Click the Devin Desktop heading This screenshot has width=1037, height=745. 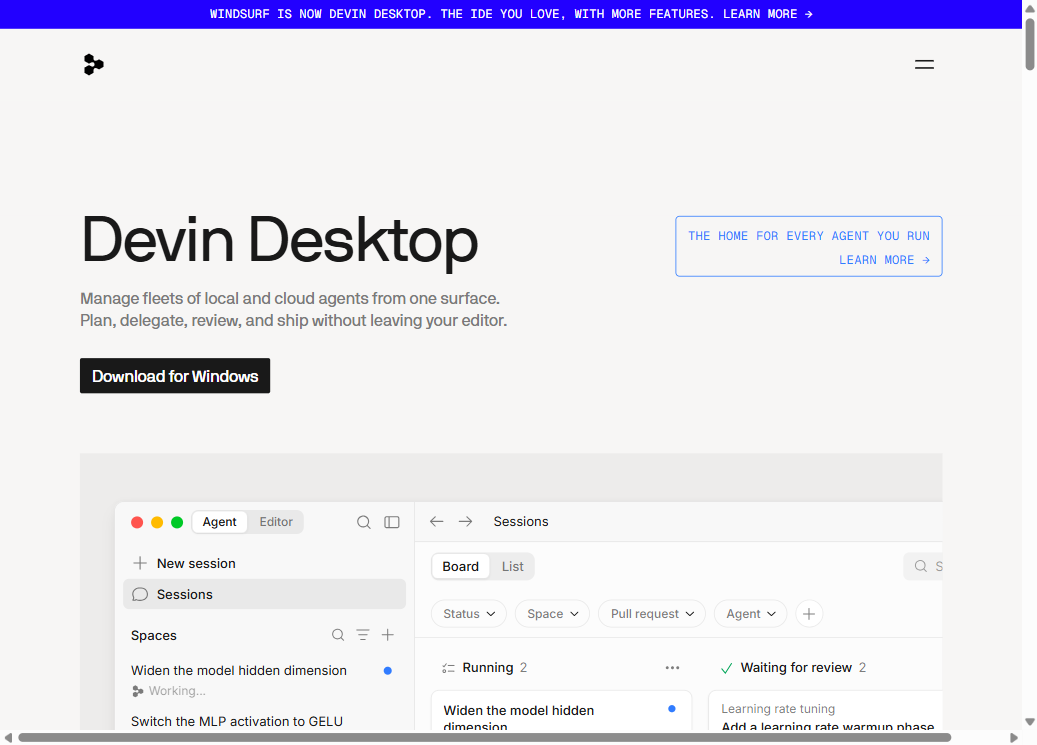pyautogui.click(x=279, y=241)
